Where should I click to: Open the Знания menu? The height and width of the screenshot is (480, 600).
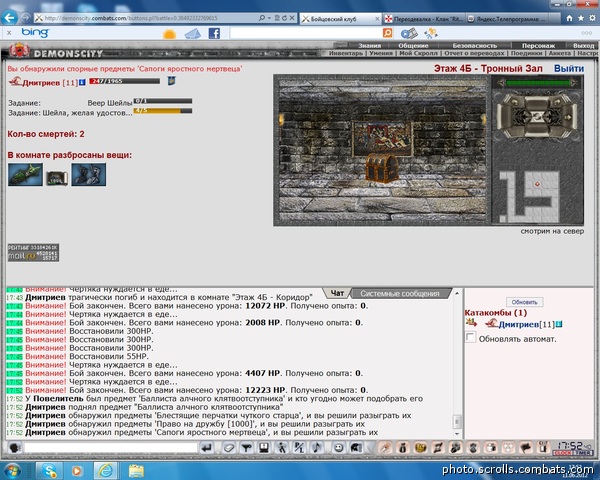[369, 46]
